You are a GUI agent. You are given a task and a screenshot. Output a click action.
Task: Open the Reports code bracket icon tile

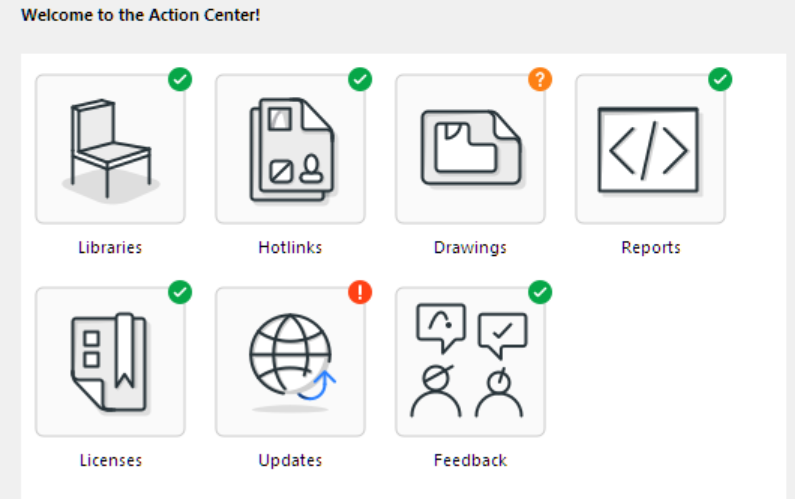(650, 149)
